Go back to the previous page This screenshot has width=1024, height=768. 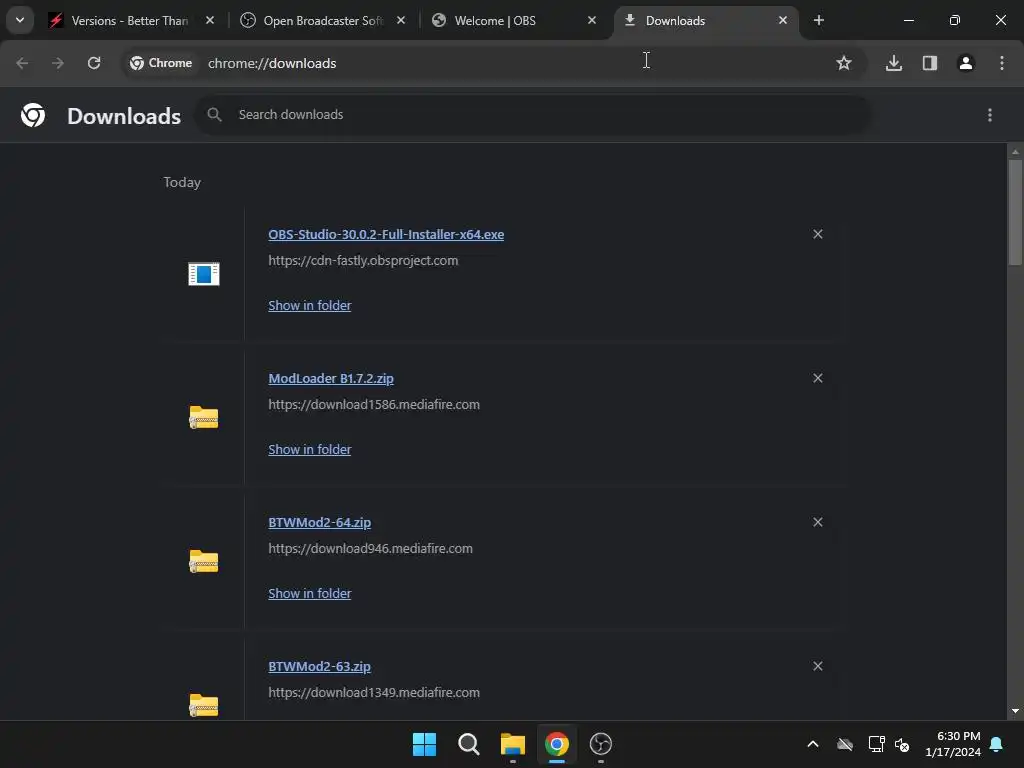[x=22, y=63]
